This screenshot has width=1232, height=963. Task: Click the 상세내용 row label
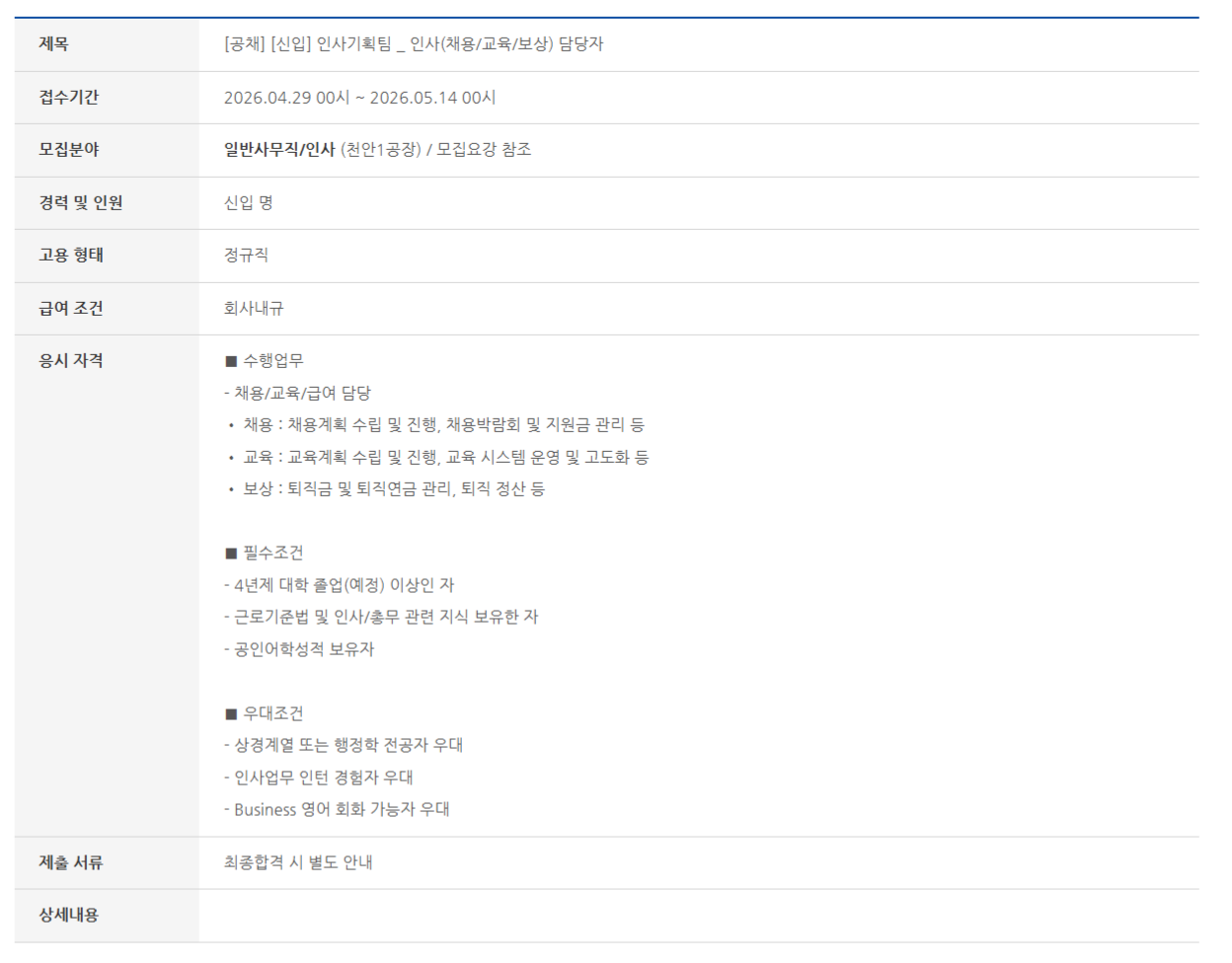point(69,916)
